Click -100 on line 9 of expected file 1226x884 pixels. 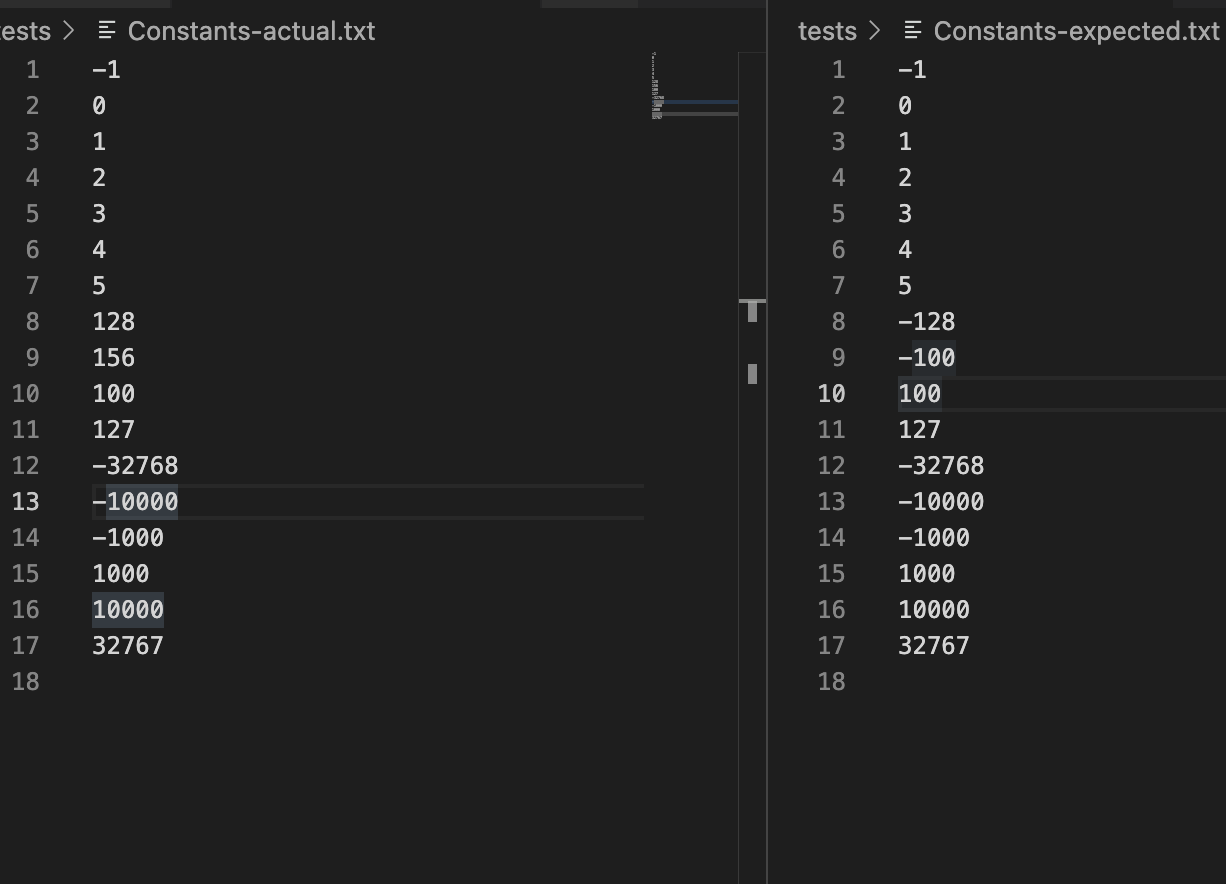coord(927,357)
